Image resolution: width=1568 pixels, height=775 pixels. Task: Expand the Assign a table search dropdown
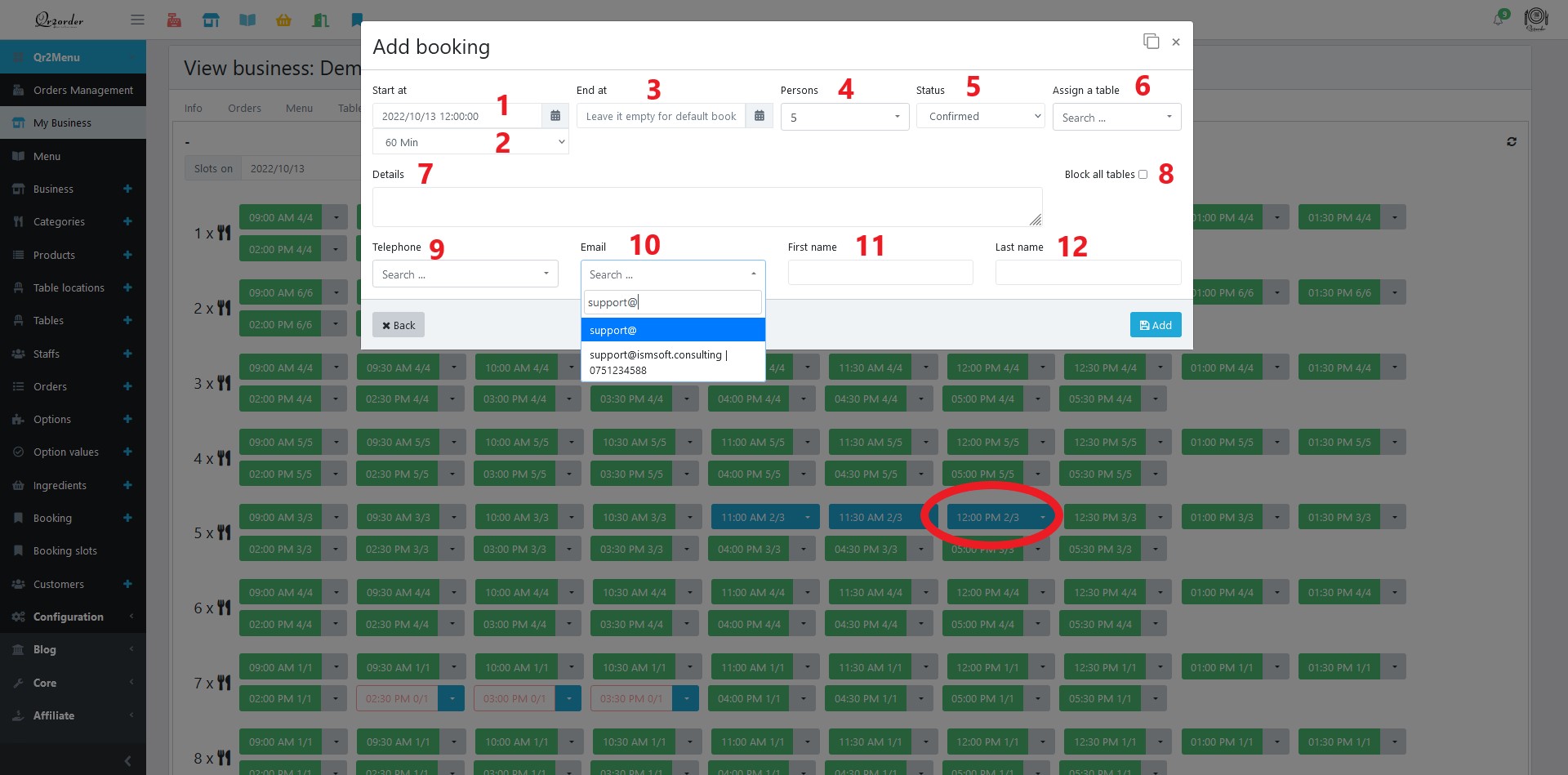point(1116,117)
